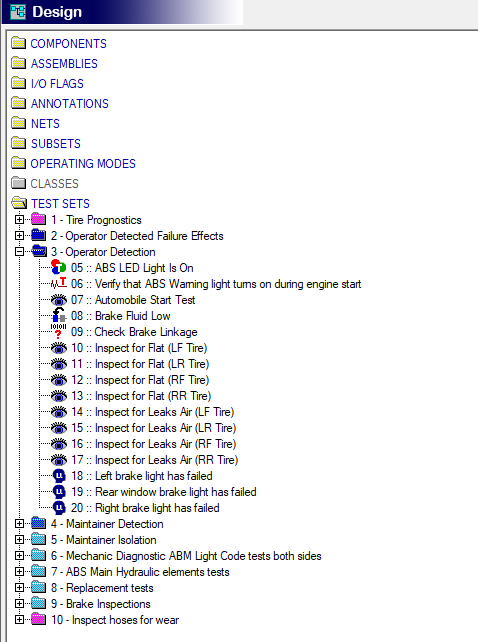Select the I/O FLAGS folder
478x642 pixels.
pos(57,84)
